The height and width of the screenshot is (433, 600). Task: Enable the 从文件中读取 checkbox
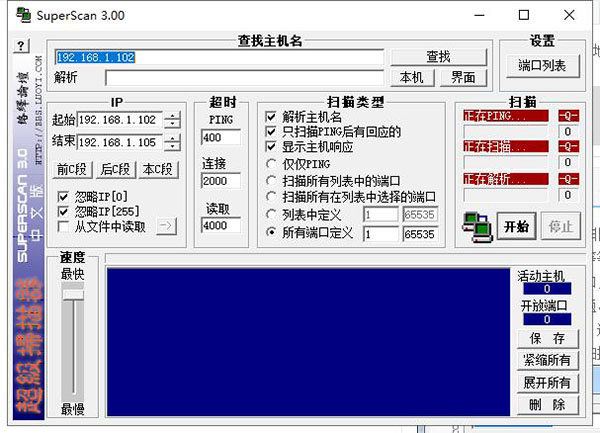click(64, 226)
